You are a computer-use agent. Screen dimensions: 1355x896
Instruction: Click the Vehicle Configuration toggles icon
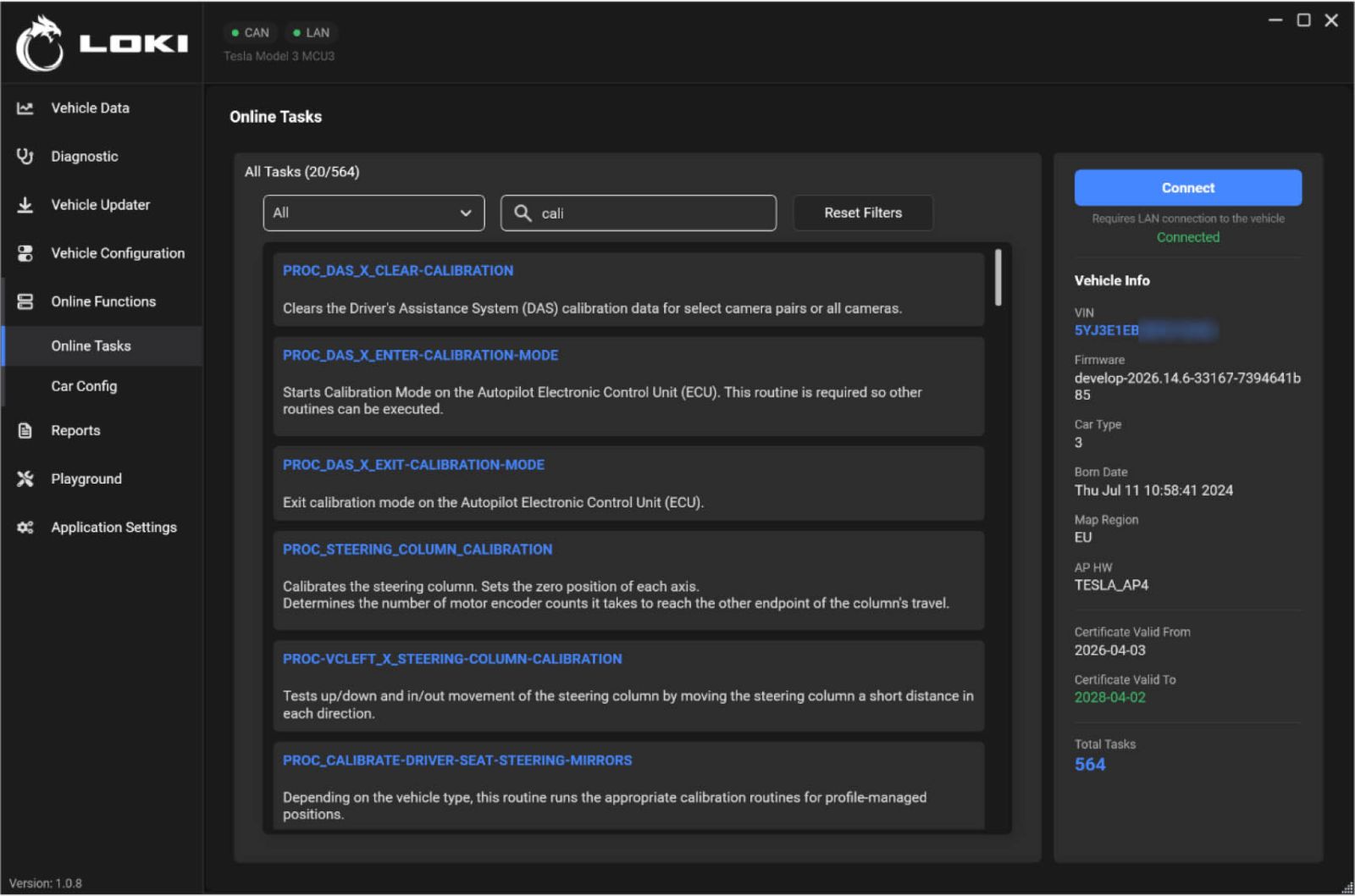tap(25, 253)
